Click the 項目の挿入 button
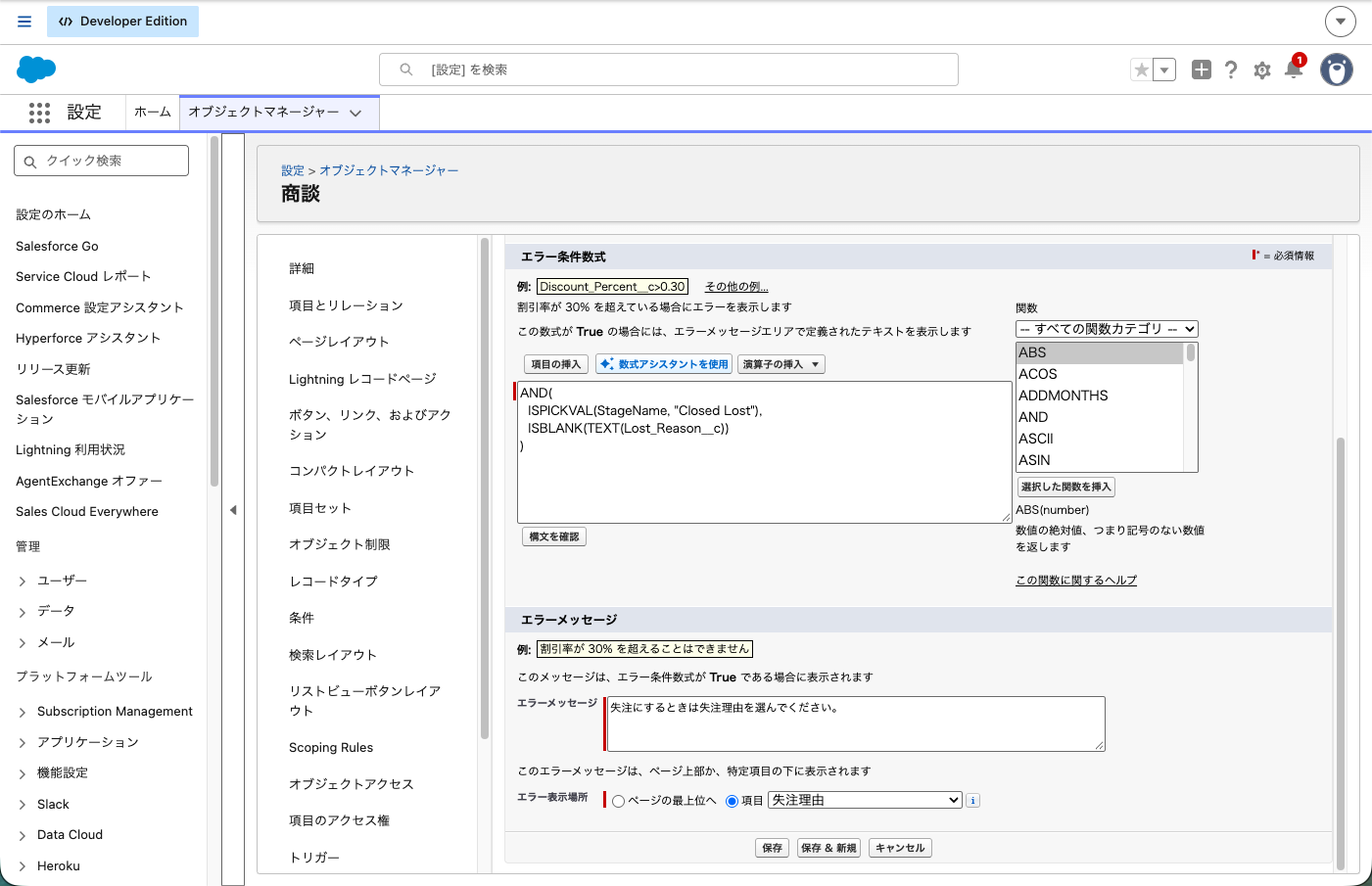This screenshot has height=886, width=1372. [556, 364]
